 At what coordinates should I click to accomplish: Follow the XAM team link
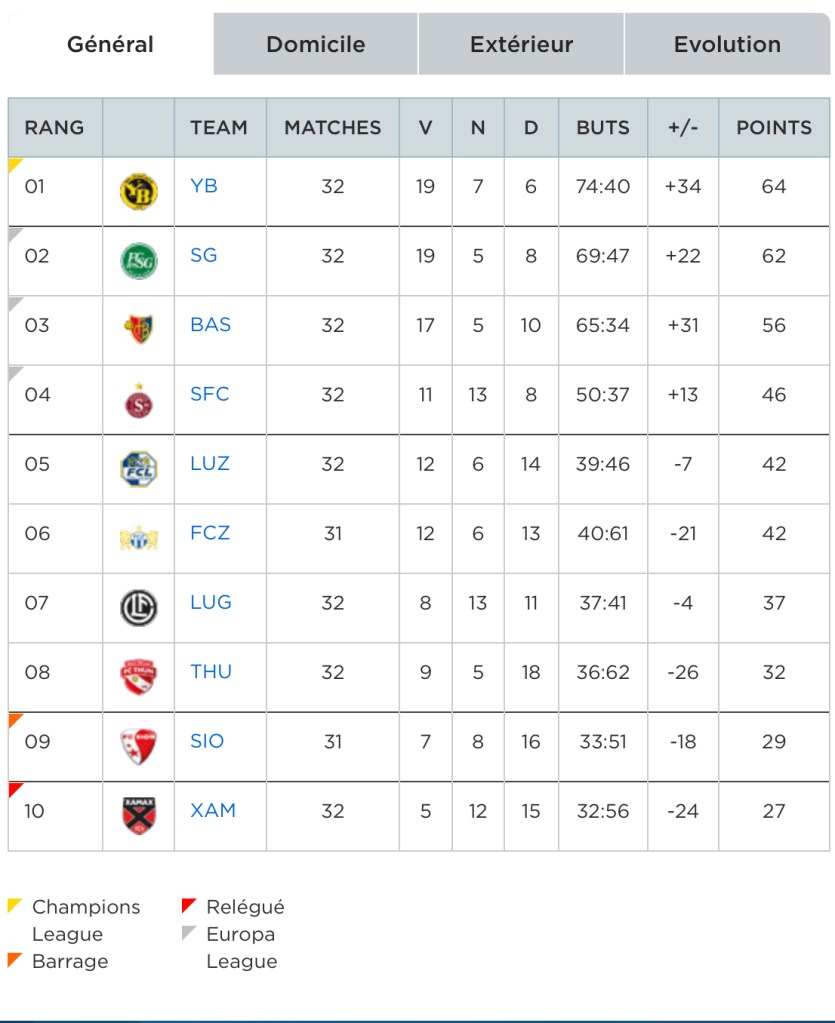tap(213, 810)
